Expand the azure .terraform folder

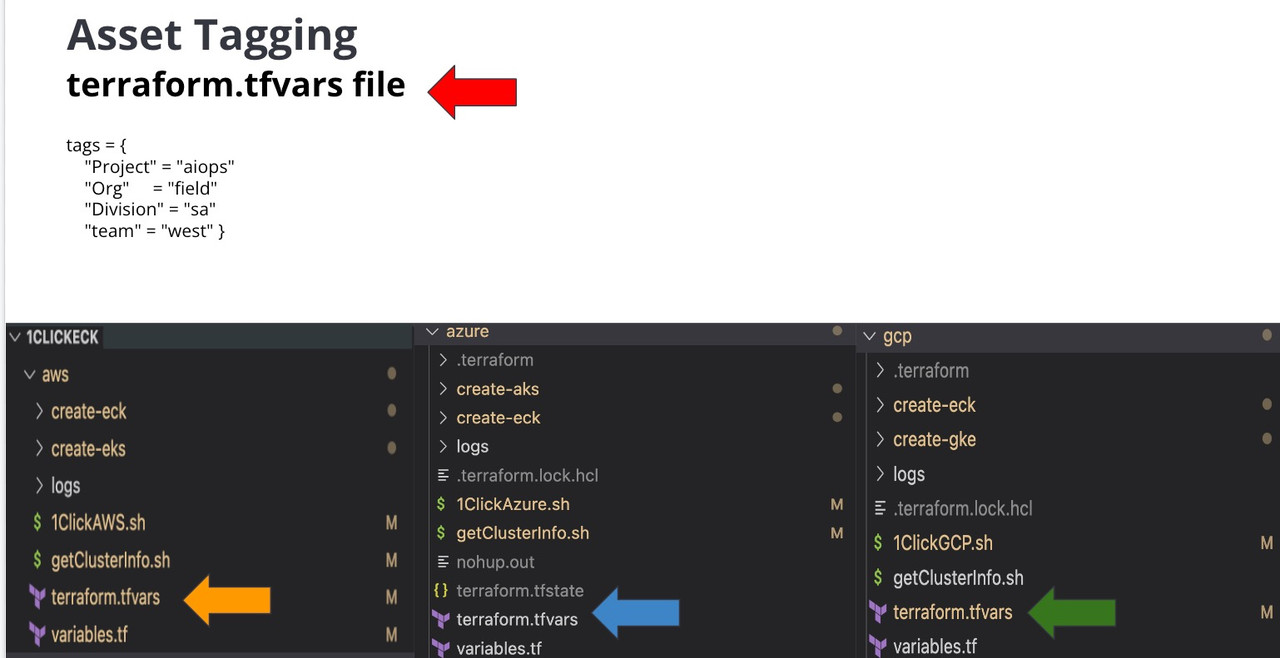click(443, 360)
